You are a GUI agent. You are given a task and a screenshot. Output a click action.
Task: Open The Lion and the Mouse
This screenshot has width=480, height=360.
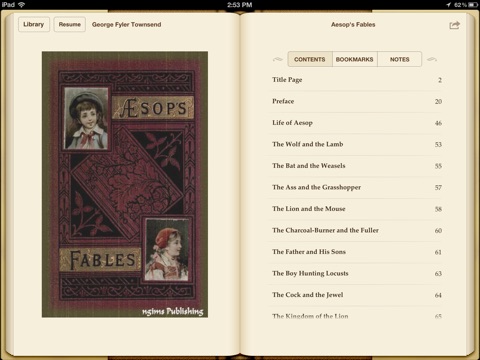[356, 209]
